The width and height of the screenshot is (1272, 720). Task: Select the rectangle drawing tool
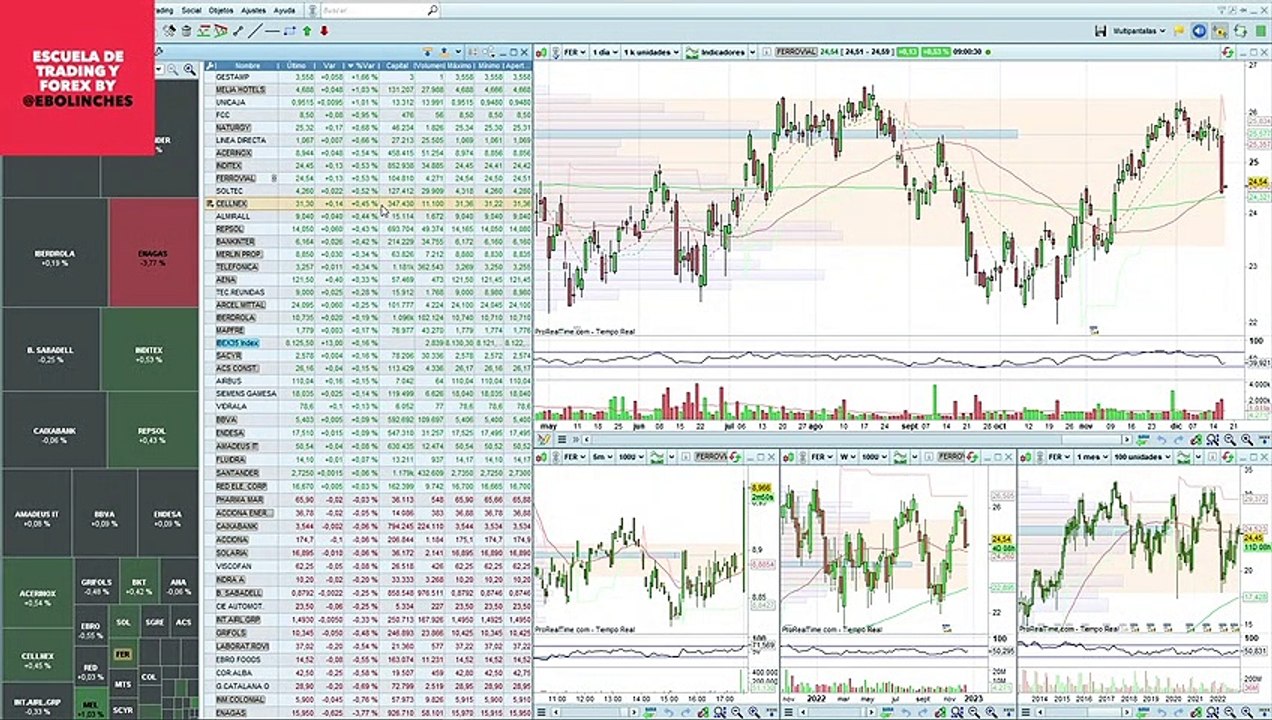tap(290, 31)
